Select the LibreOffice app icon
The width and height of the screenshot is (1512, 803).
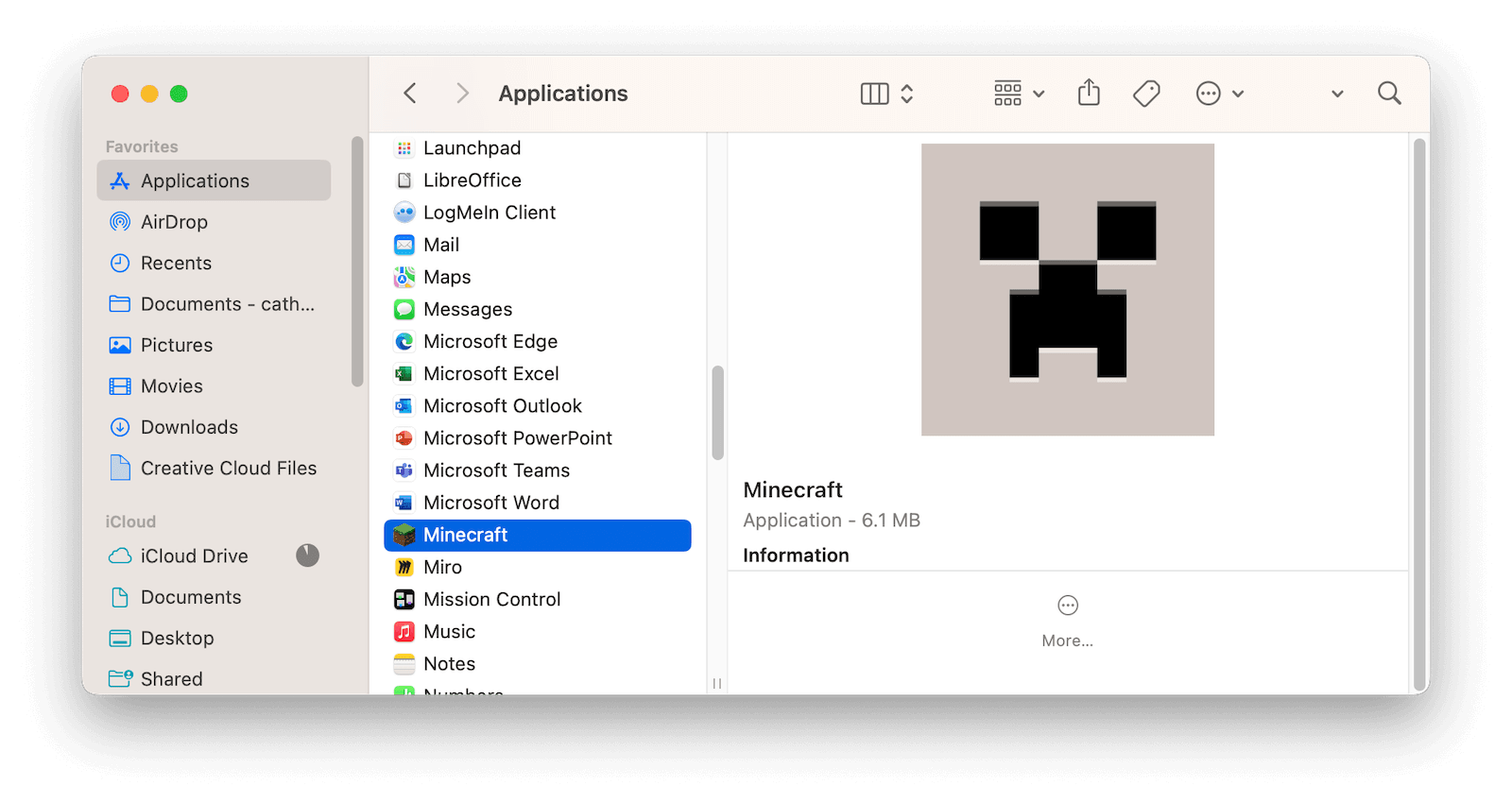[x=404, y=180]
